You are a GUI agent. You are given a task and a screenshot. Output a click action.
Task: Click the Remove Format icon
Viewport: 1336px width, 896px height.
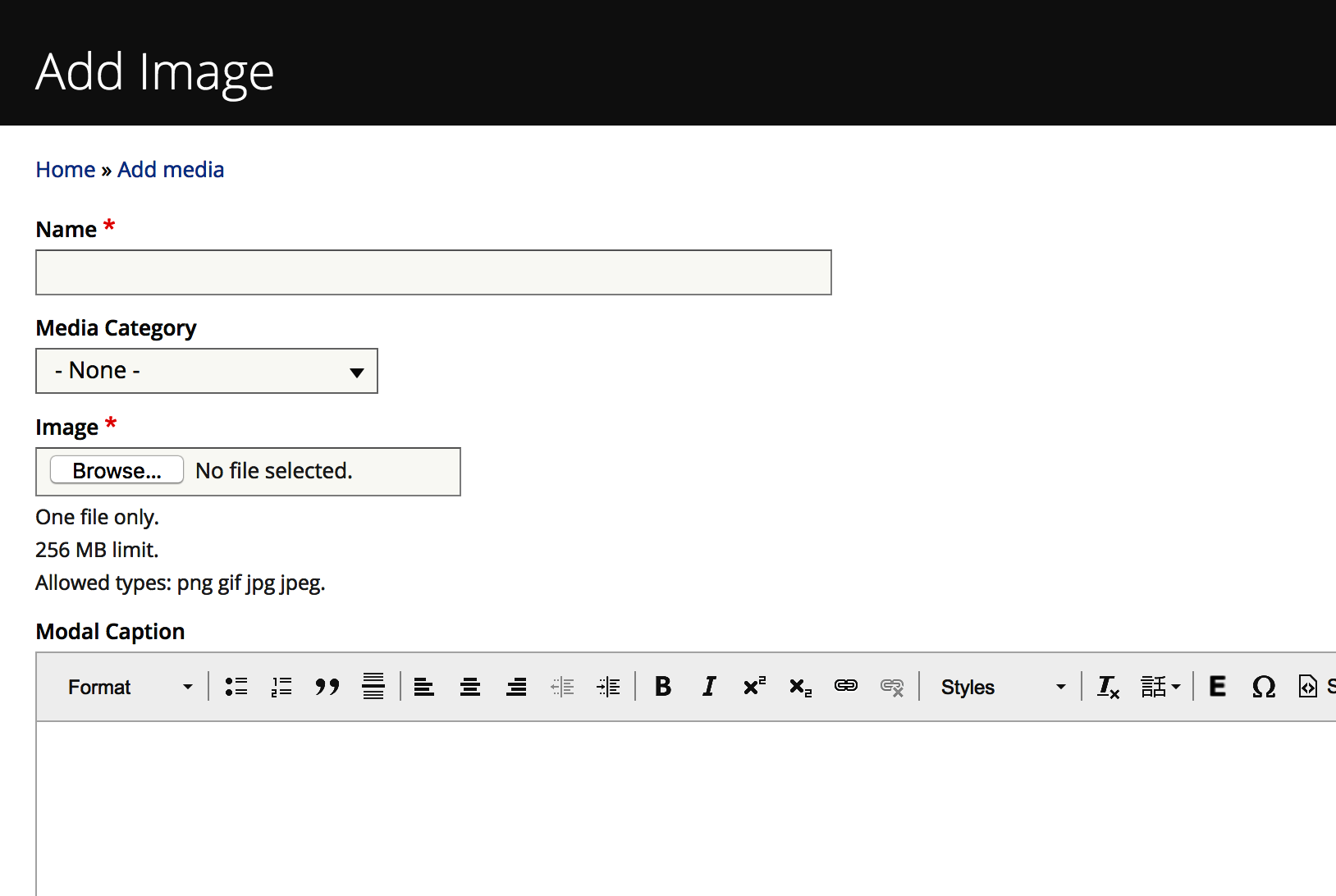click(x=1108, y=687)
